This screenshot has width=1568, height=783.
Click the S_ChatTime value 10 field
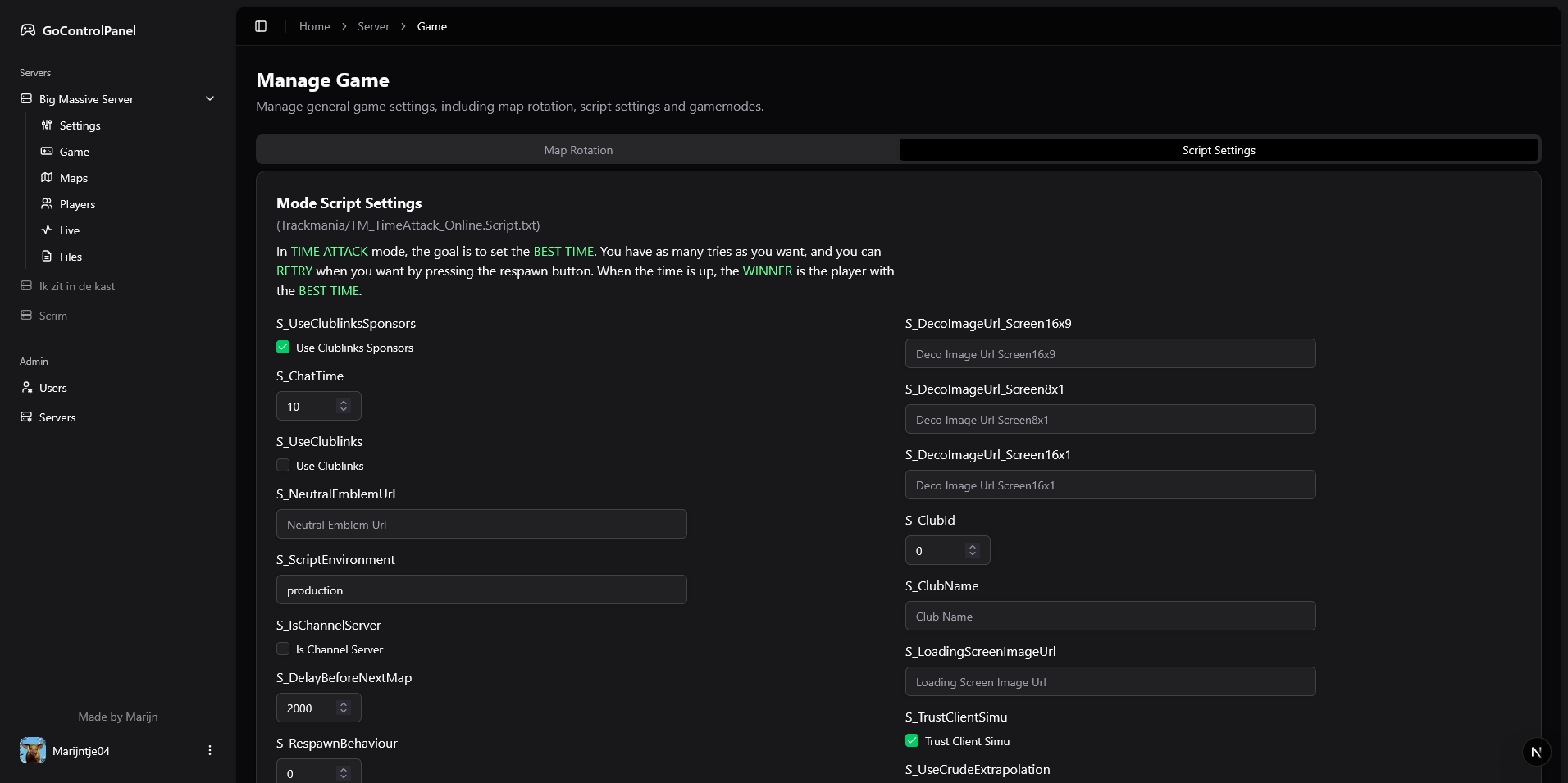pyautogui.click(x=319, y=406)
